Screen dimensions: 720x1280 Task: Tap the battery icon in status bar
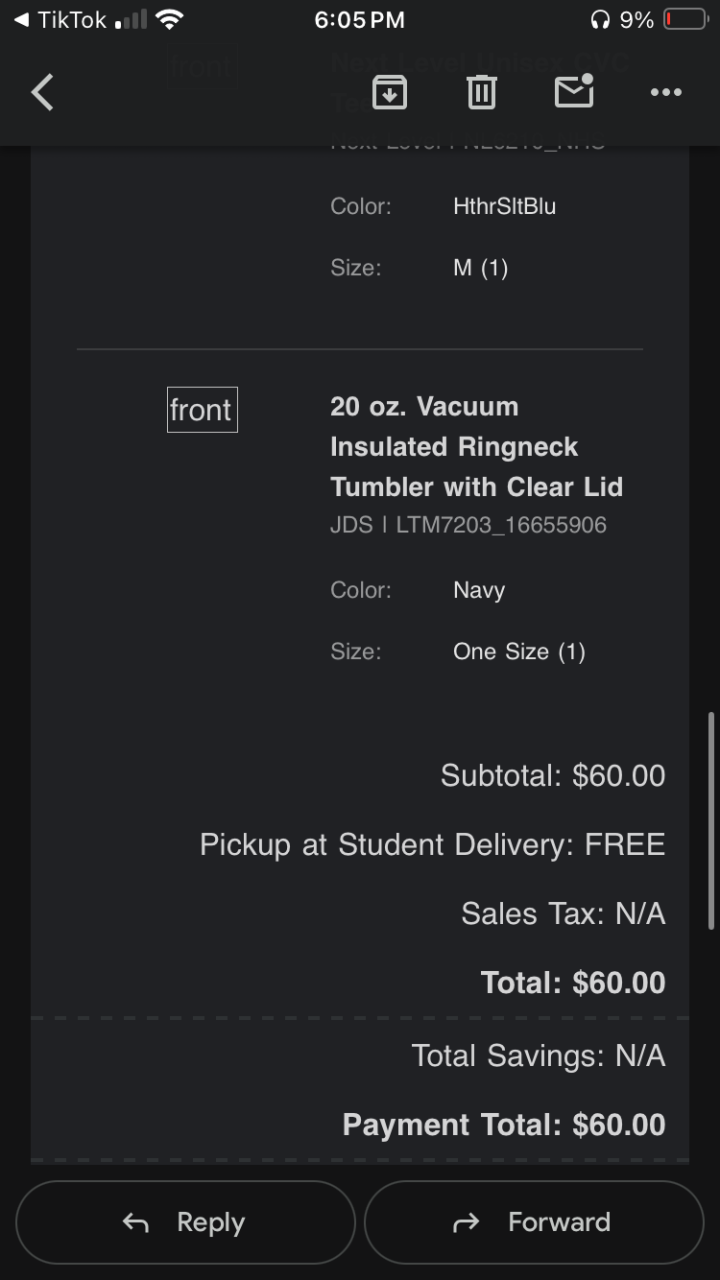pos(685,20)
